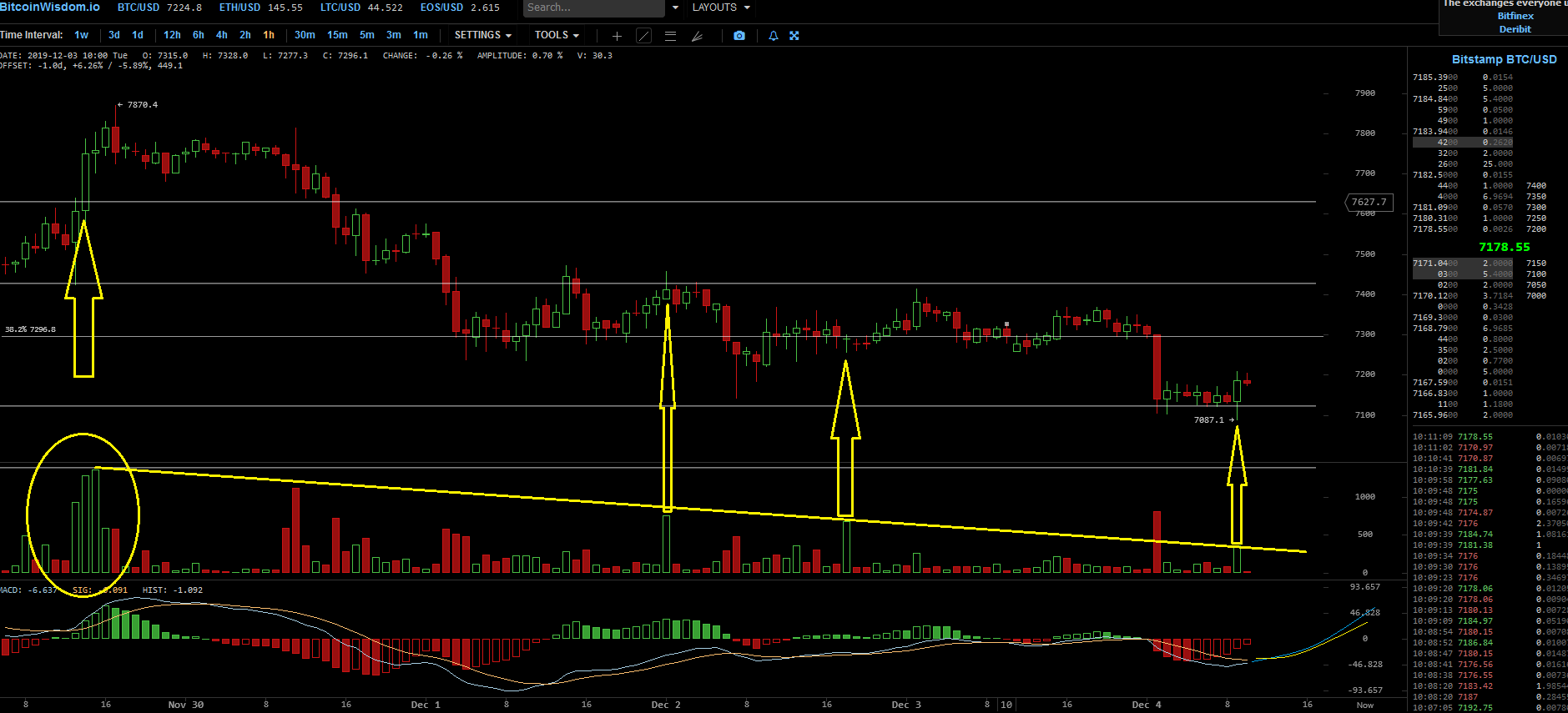Open price alerts via bell icon
The image size is (1568, 713).
coord(774,36)
